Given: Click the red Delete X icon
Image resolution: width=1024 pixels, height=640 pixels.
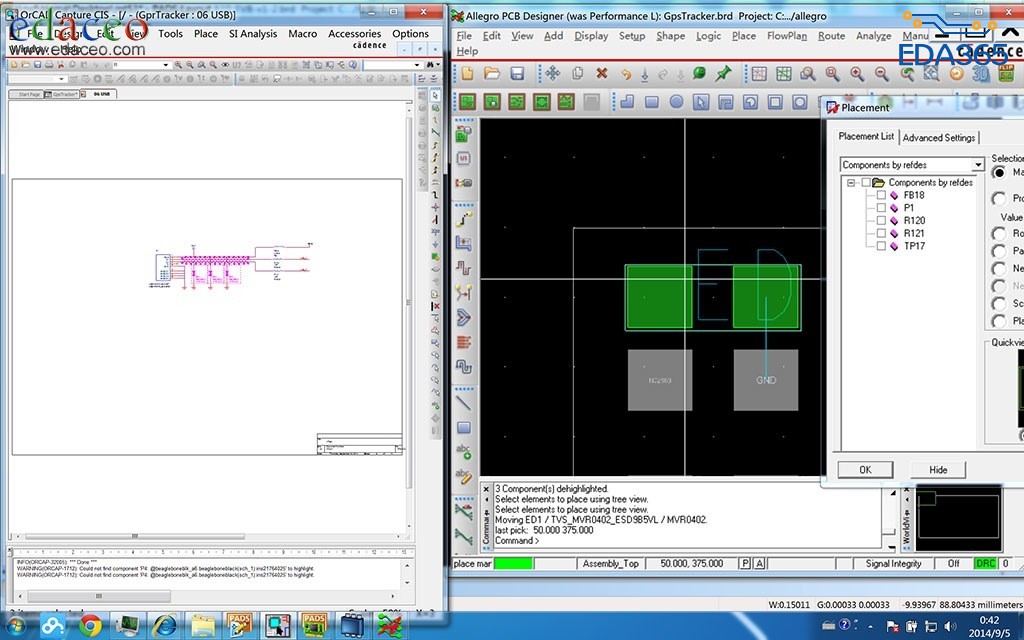Looking at the screenshot, I should tap(602, 74).
